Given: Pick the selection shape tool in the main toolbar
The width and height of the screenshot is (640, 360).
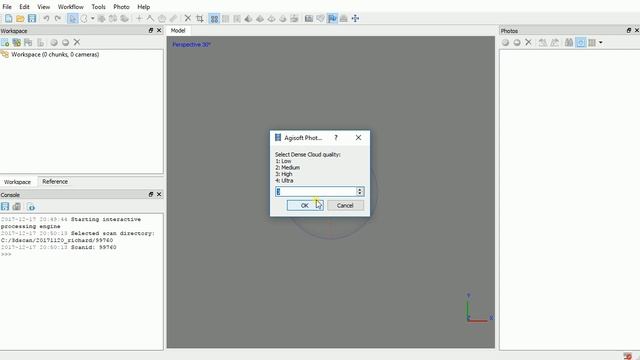Looking at the screenshot, I should click(84, 18).
